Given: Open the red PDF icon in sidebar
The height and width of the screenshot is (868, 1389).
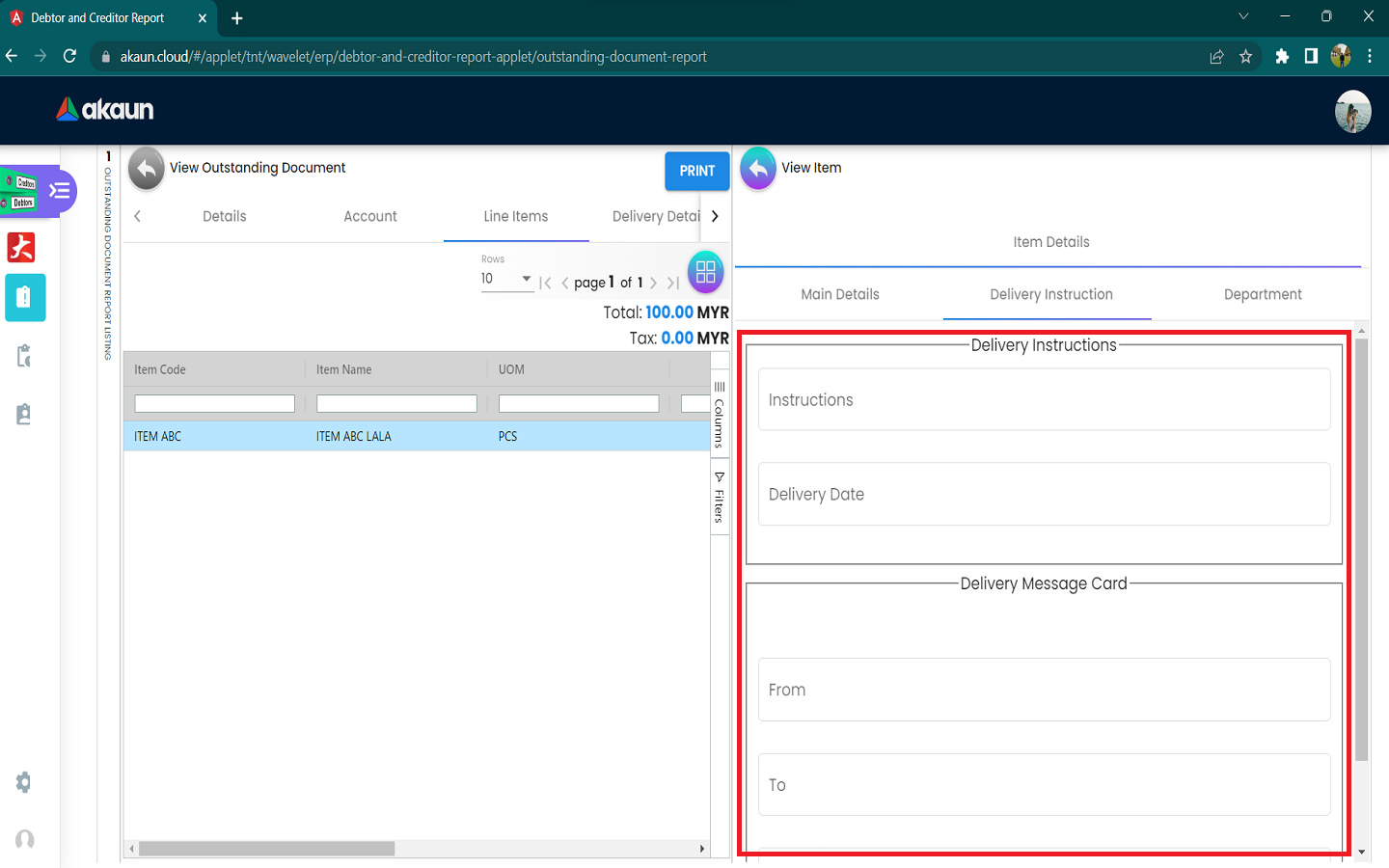Looking at the screenshot, I should 21,248.
